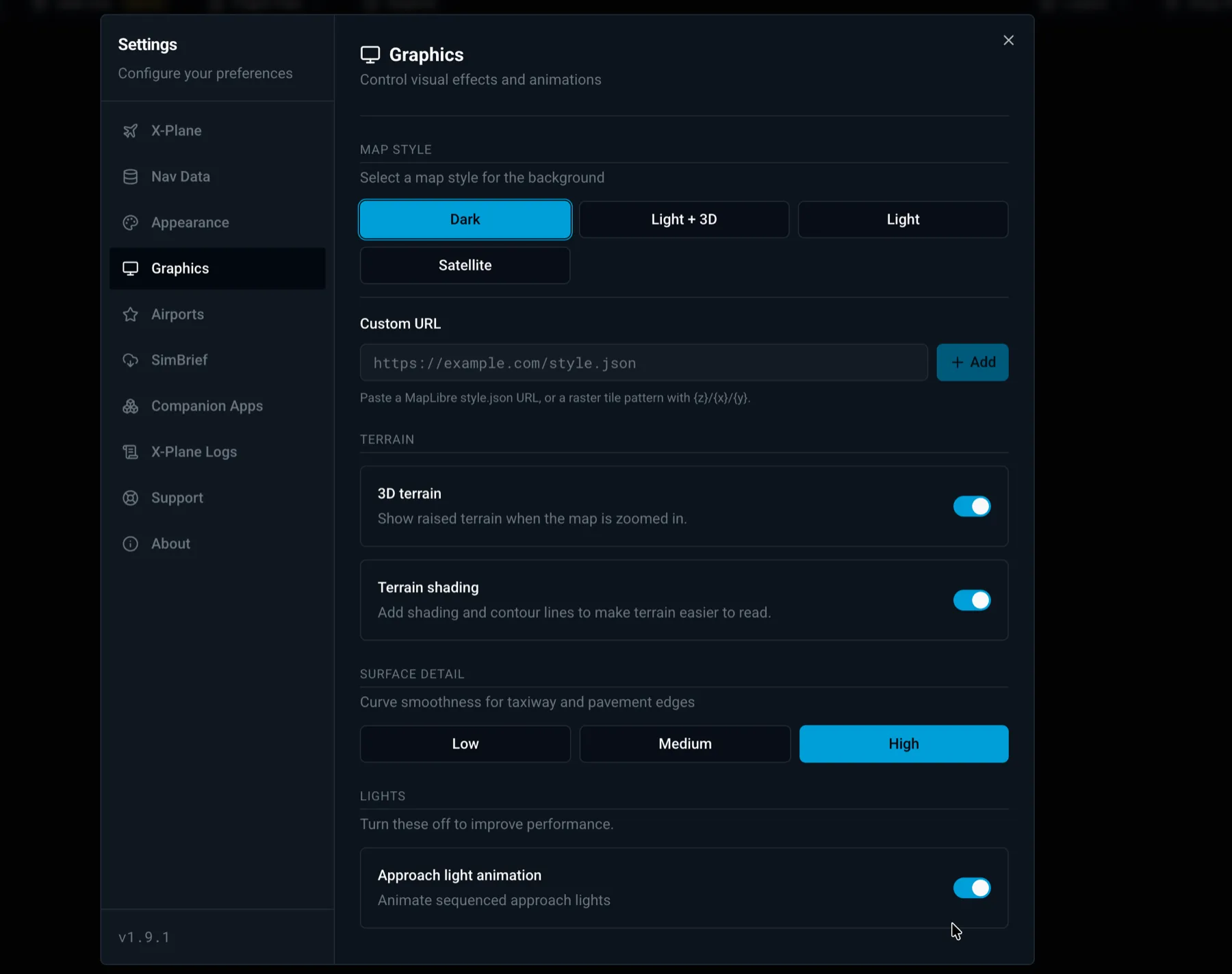1232x974 pixels.
Task: Click the monitor icon beside Graphics heading
Action: (x=370, y=55)
